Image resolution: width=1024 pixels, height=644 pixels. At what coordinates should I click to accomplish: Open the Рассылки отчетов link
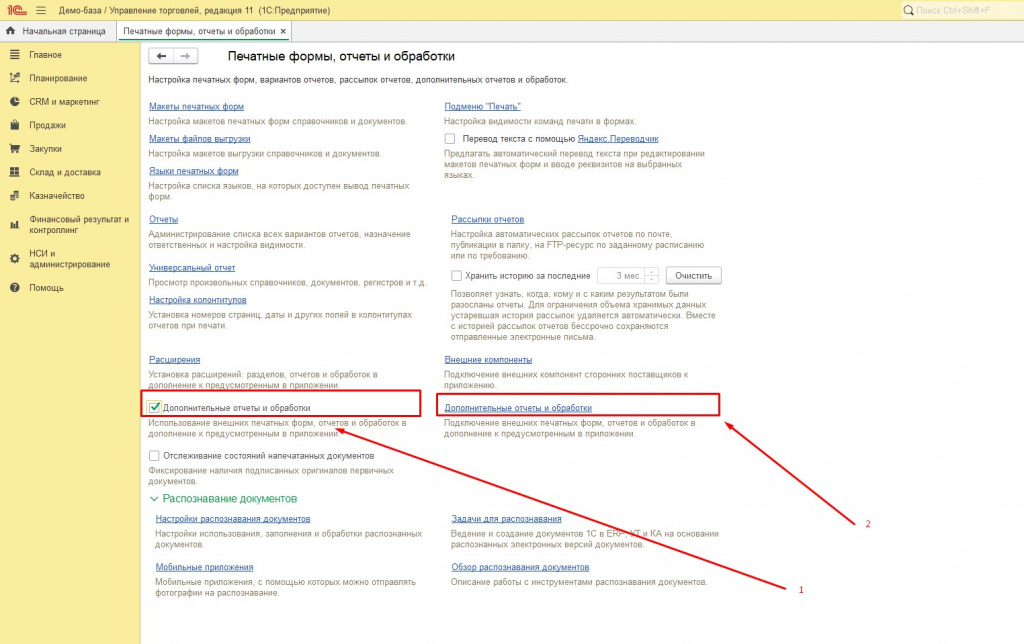pyautogui.click(x=487, y=219)
